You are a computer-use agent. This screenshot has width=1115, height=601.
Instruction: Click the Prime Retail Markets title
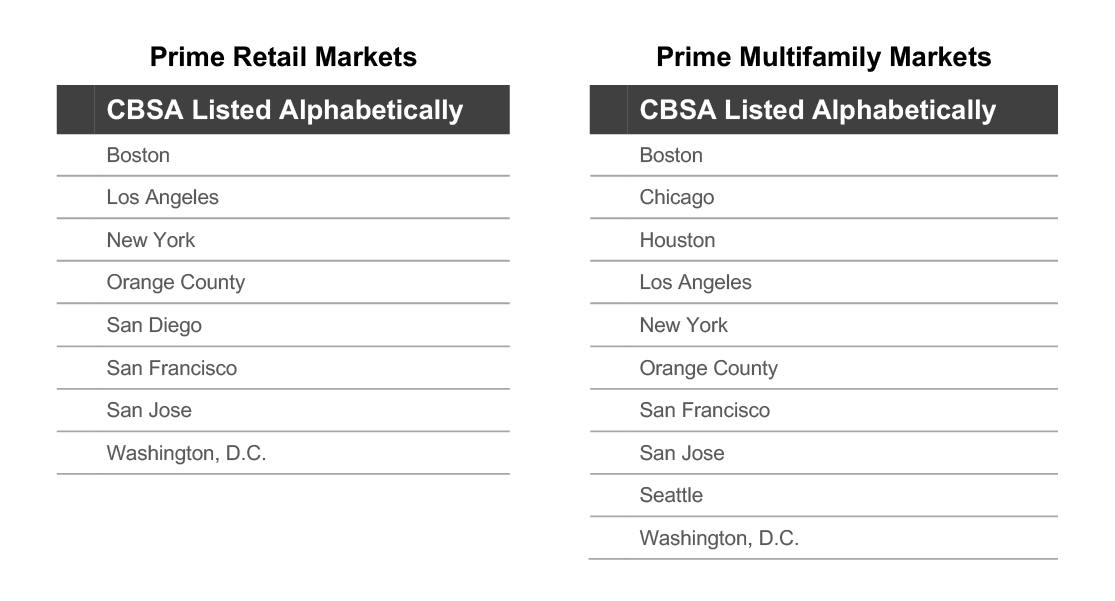coord(283,57)
